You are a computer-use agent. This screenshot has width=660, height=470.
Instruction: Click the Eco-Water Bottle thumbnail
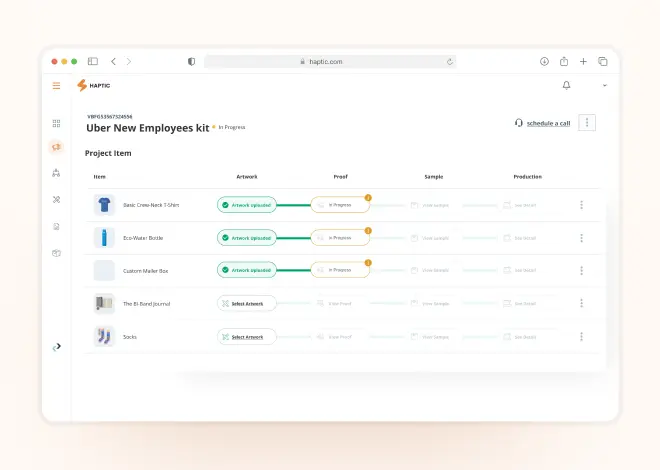pos(104,238)
